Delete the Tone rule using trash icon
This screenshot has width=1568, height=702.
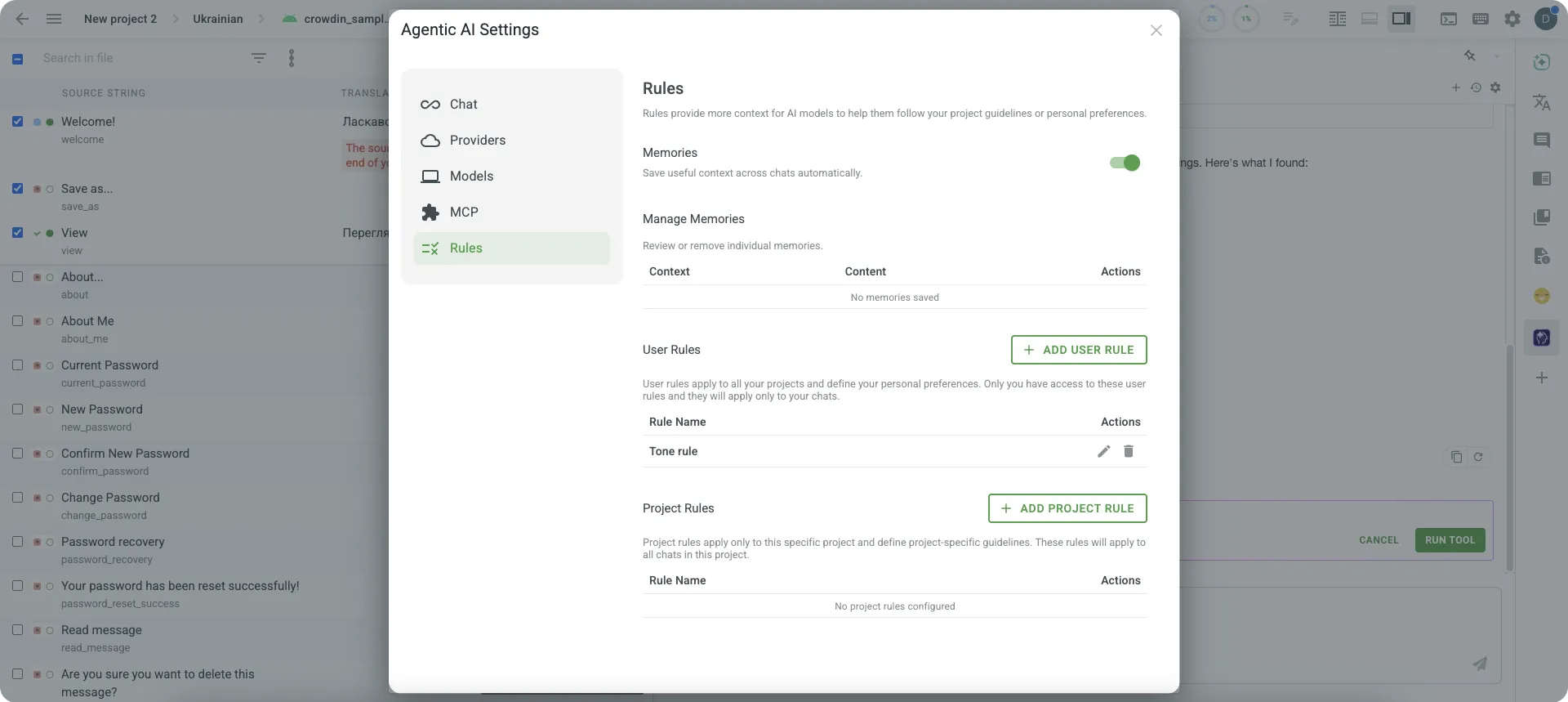click(x=1128, y=451)
